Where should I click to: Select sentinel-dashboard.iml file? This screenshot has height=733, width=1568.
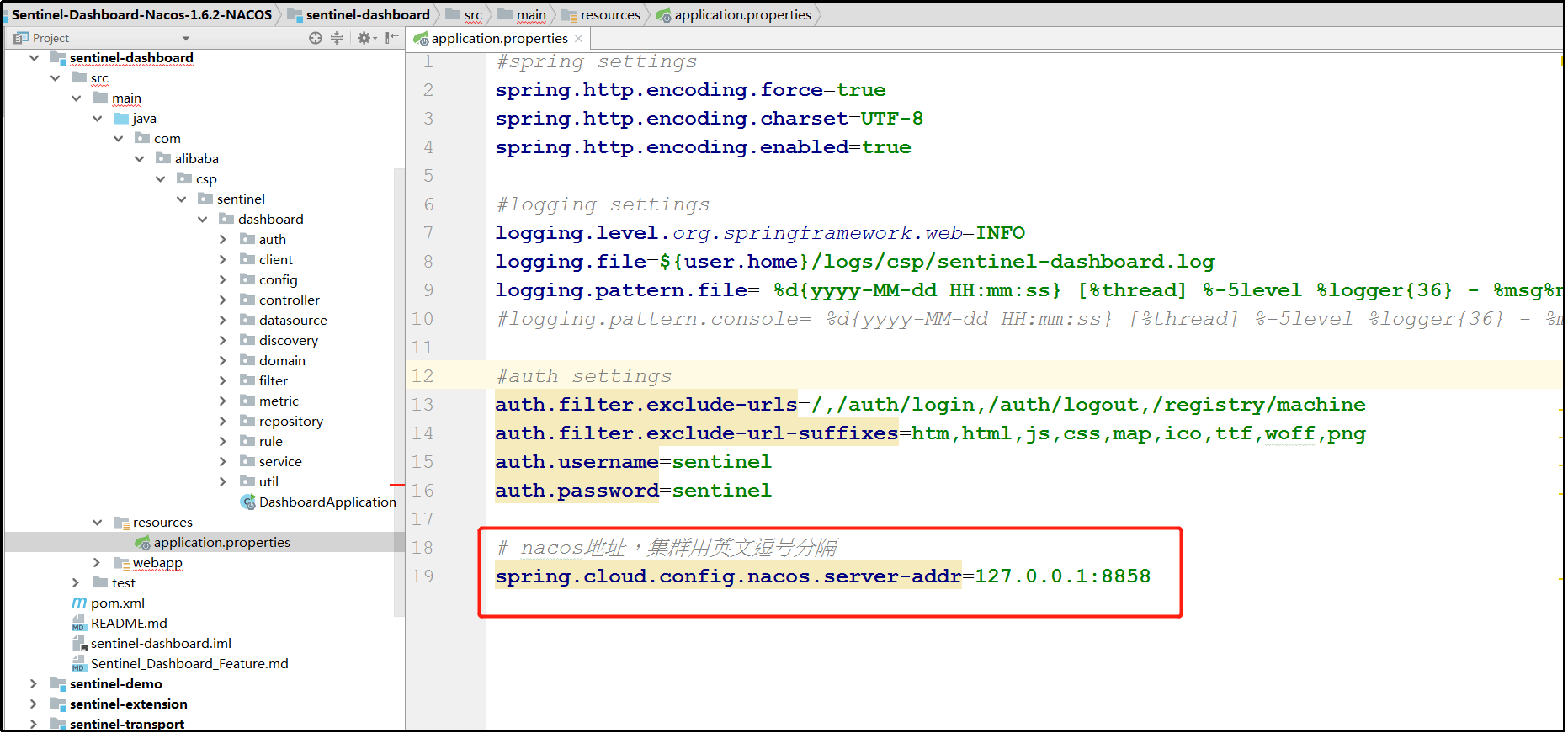point(161,644)
